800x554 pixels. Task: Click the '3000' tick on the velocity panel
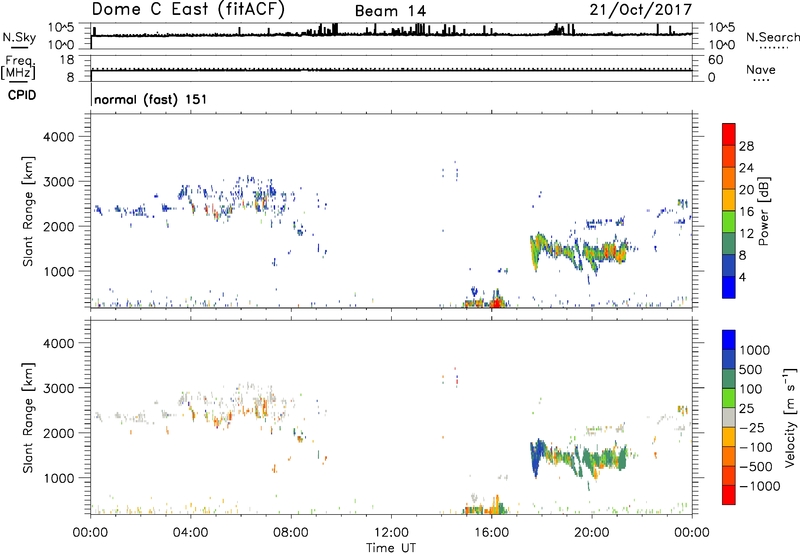coord(58,388)
